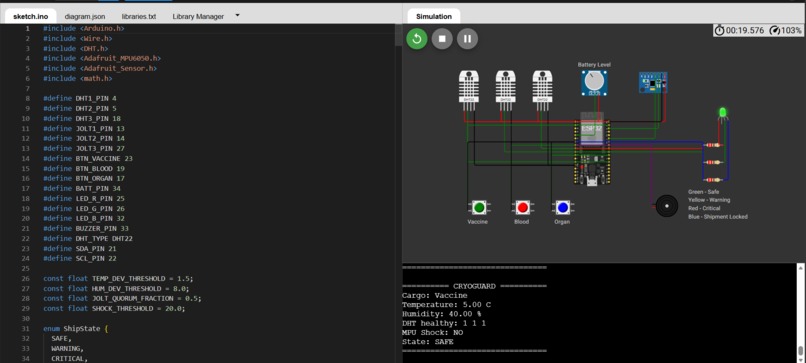Select the middle resistor near the LED
806x363 pixels.
click(x=712, y=162)
